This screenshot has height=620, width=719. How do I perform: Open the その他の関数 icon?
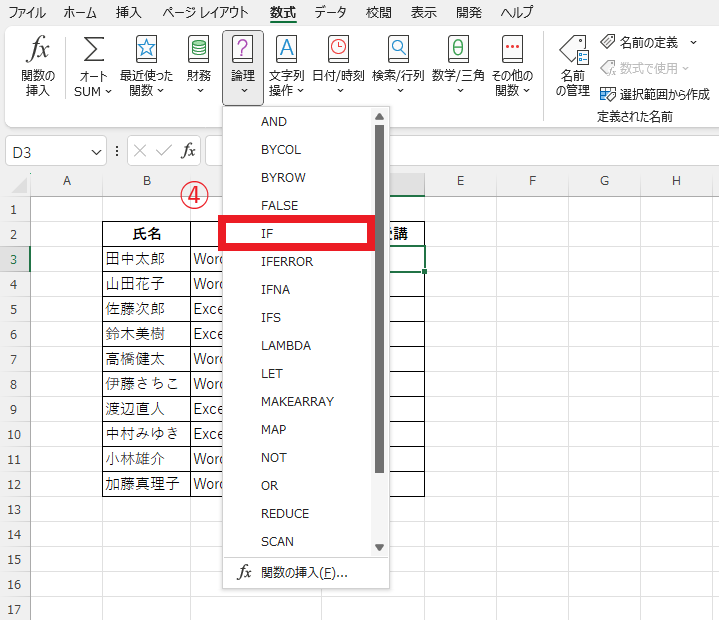[512, 49]
